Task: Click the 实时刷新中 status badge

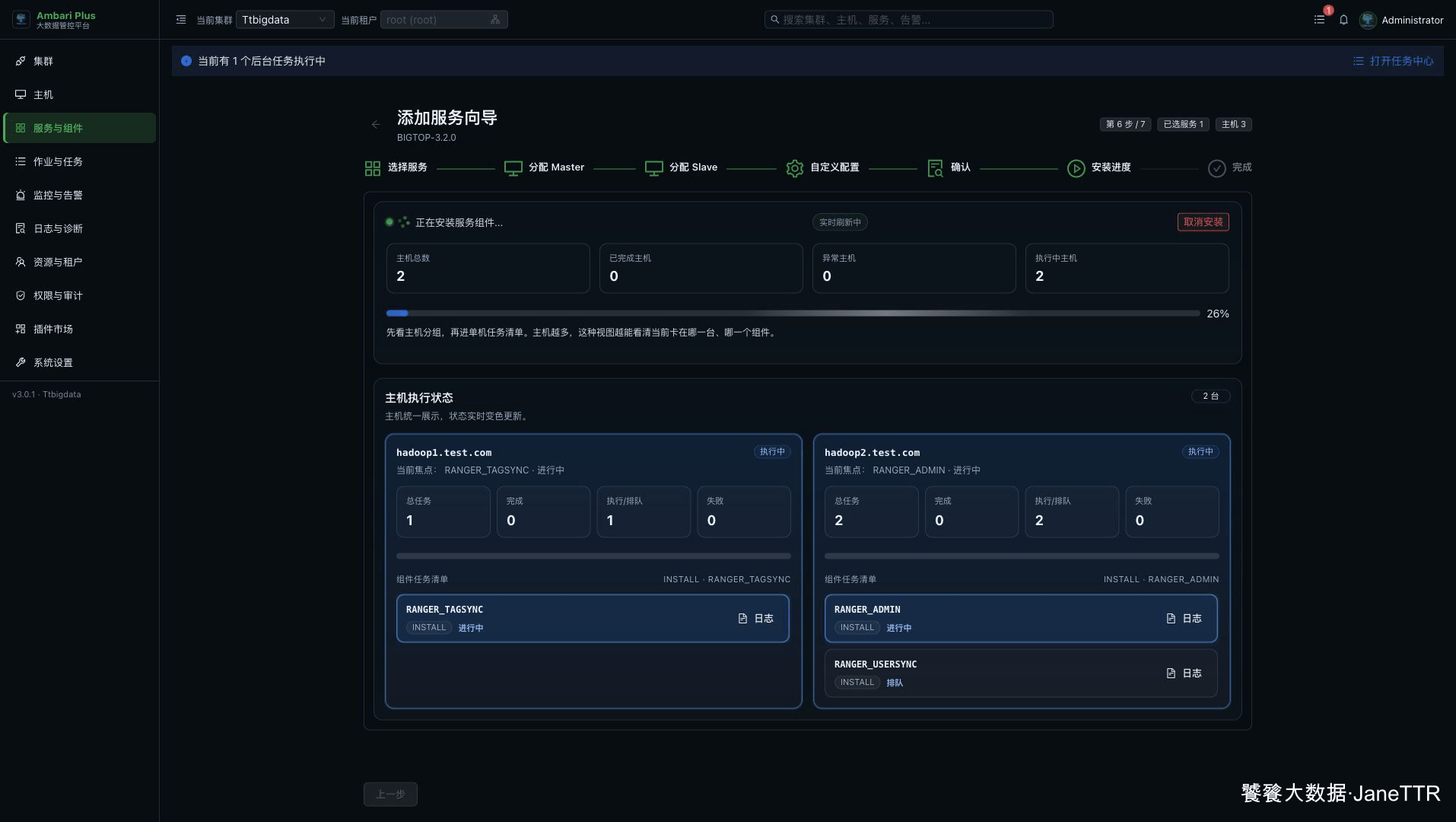Action: pyautogui.click(x=840, y=222)
